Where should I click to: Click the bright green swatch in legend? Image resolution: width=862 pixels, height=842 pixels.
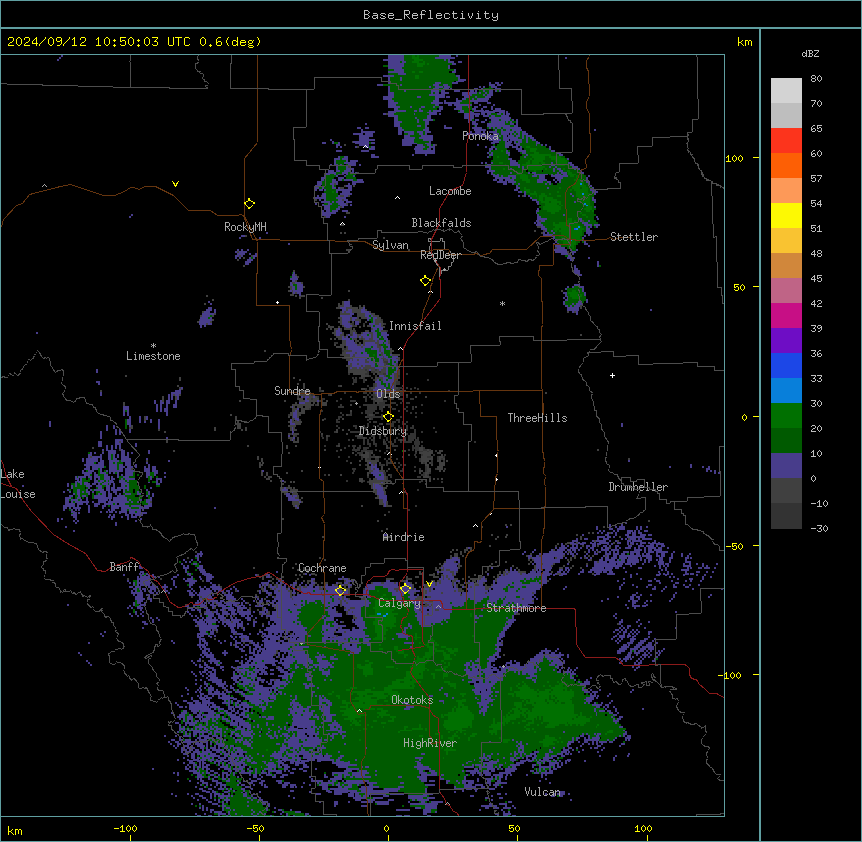click(786, 416)
